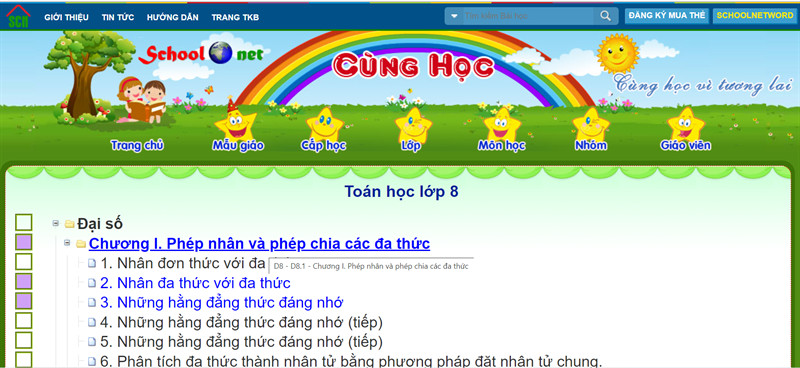Click the search magnifier icon

coord(606,16)
